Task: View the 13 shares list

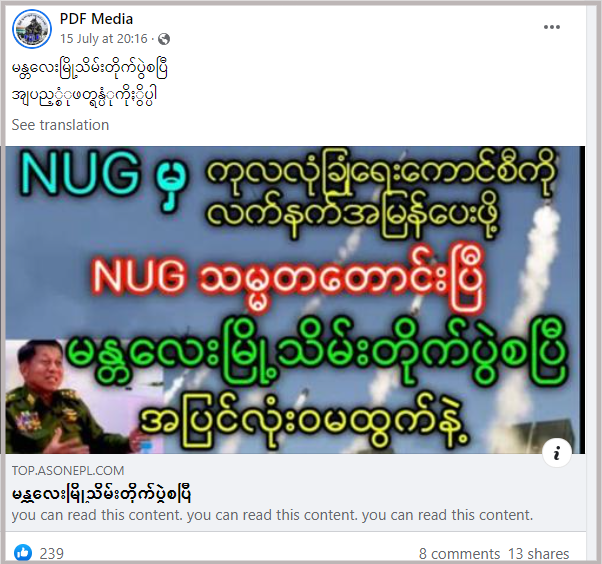Action: pyautogui.click(x=539, y=554)
